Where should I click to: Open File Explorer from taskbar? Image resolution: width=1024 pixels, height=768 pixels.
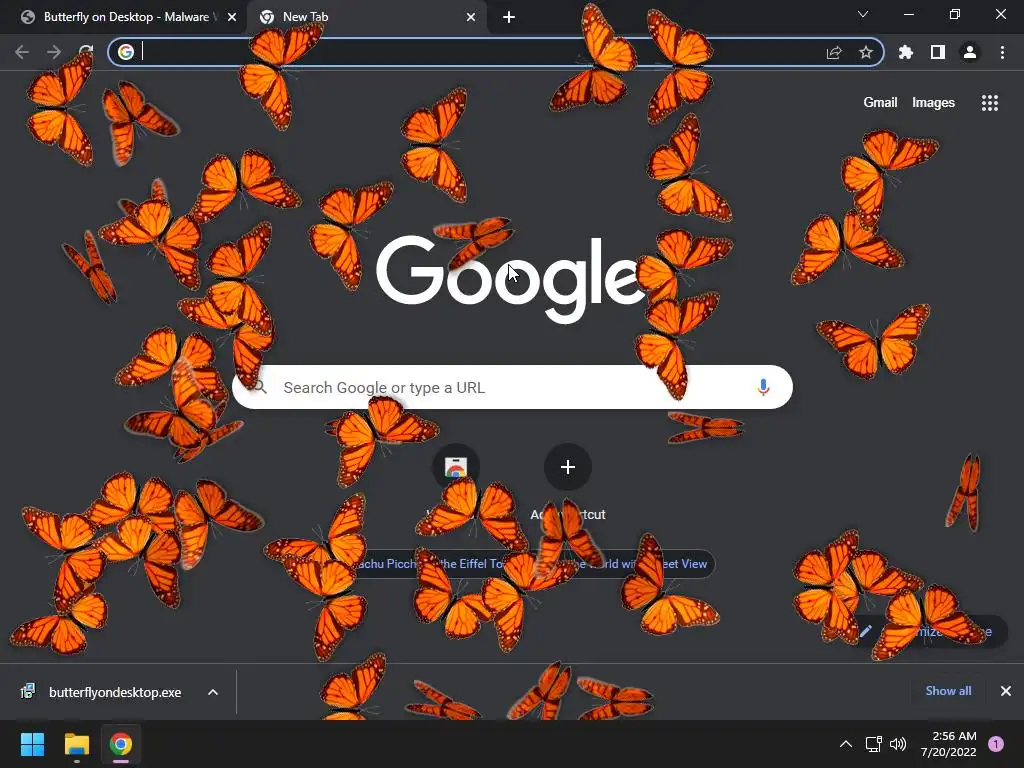click(76, 744)
